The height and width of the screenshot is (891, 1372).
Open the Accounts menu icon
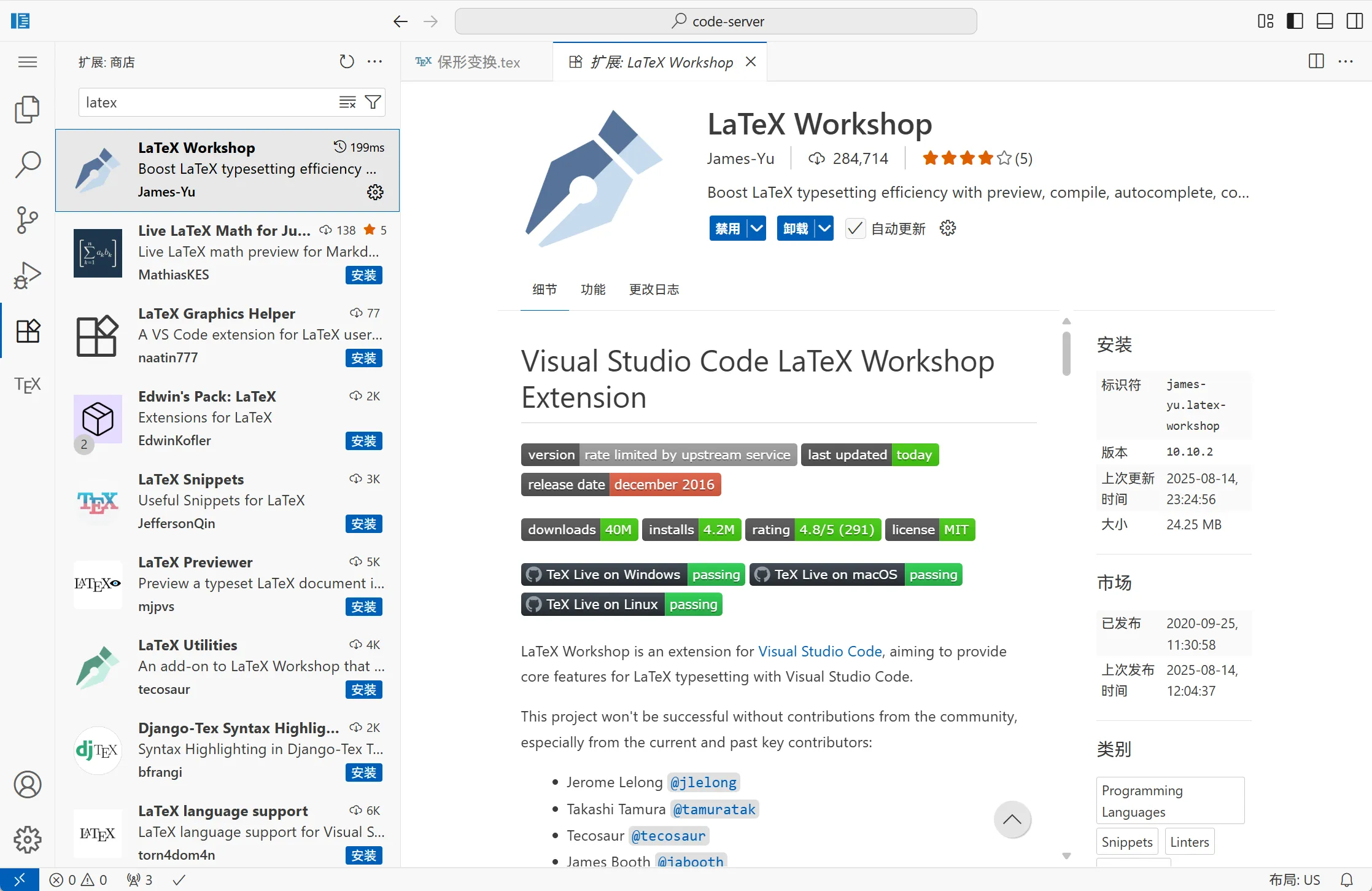27,785
